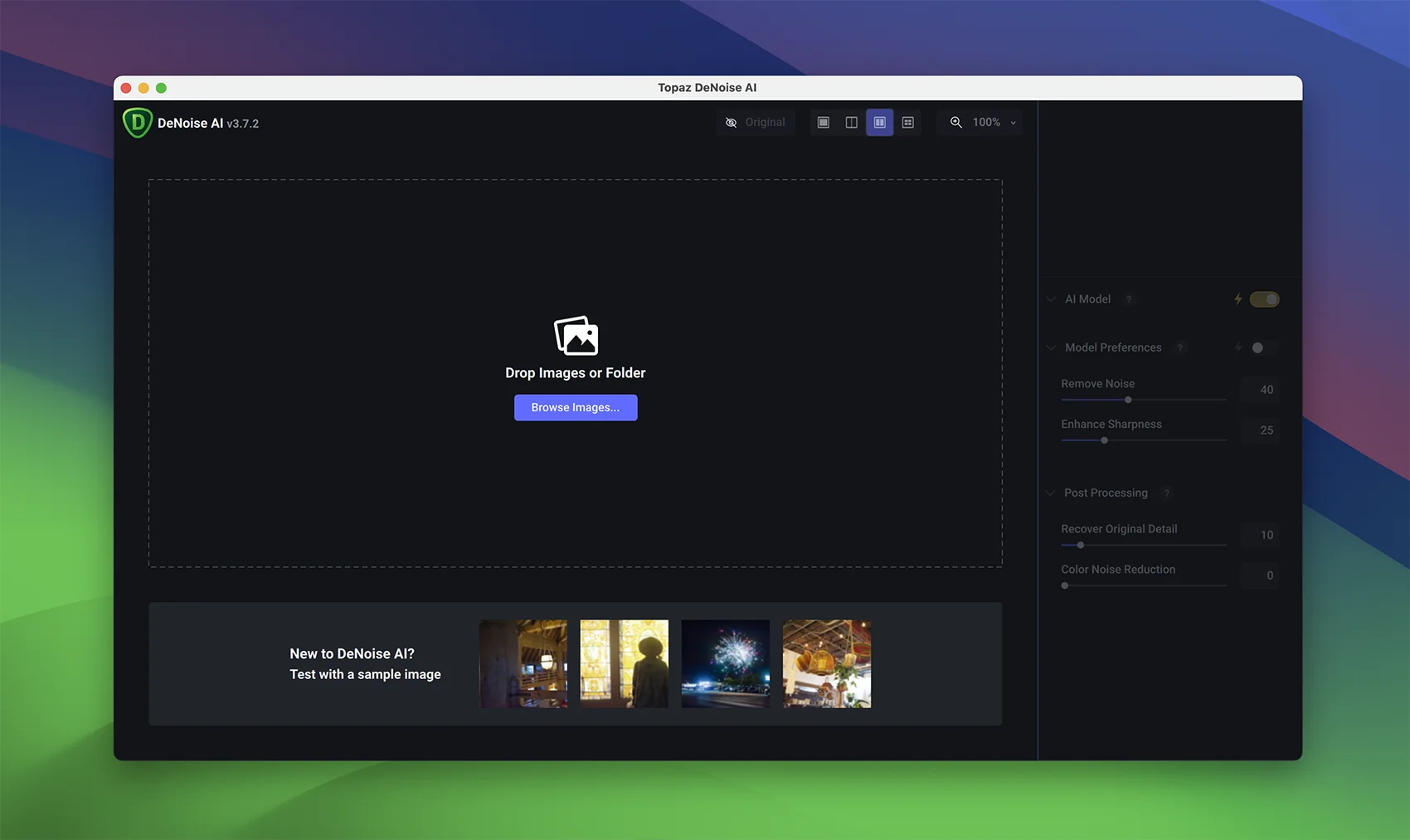The image size is (1410, 840).
Task: Switch to split view layout
Action: coord(852,123)
